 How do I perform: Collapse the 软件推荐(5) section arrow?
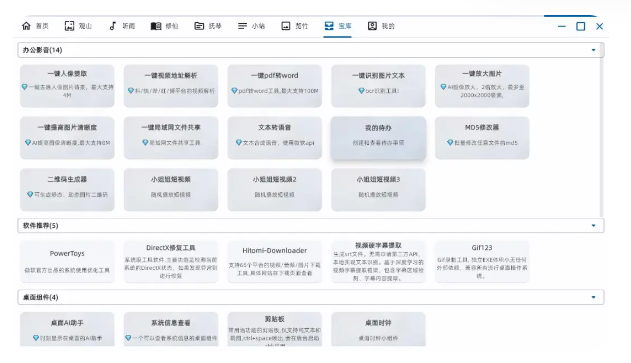pos(594,226)
